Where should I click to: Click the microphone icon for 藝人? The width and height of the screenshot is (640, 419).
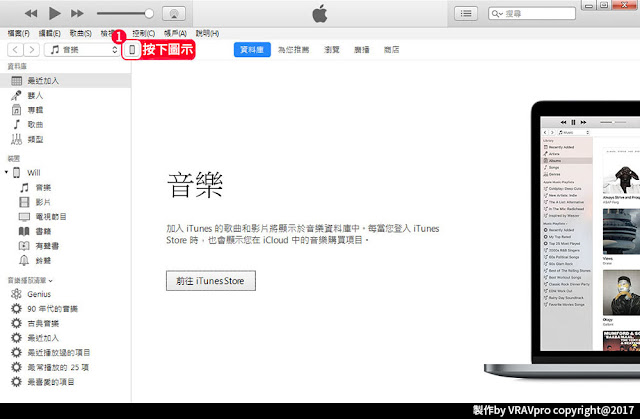click(16, 95)
